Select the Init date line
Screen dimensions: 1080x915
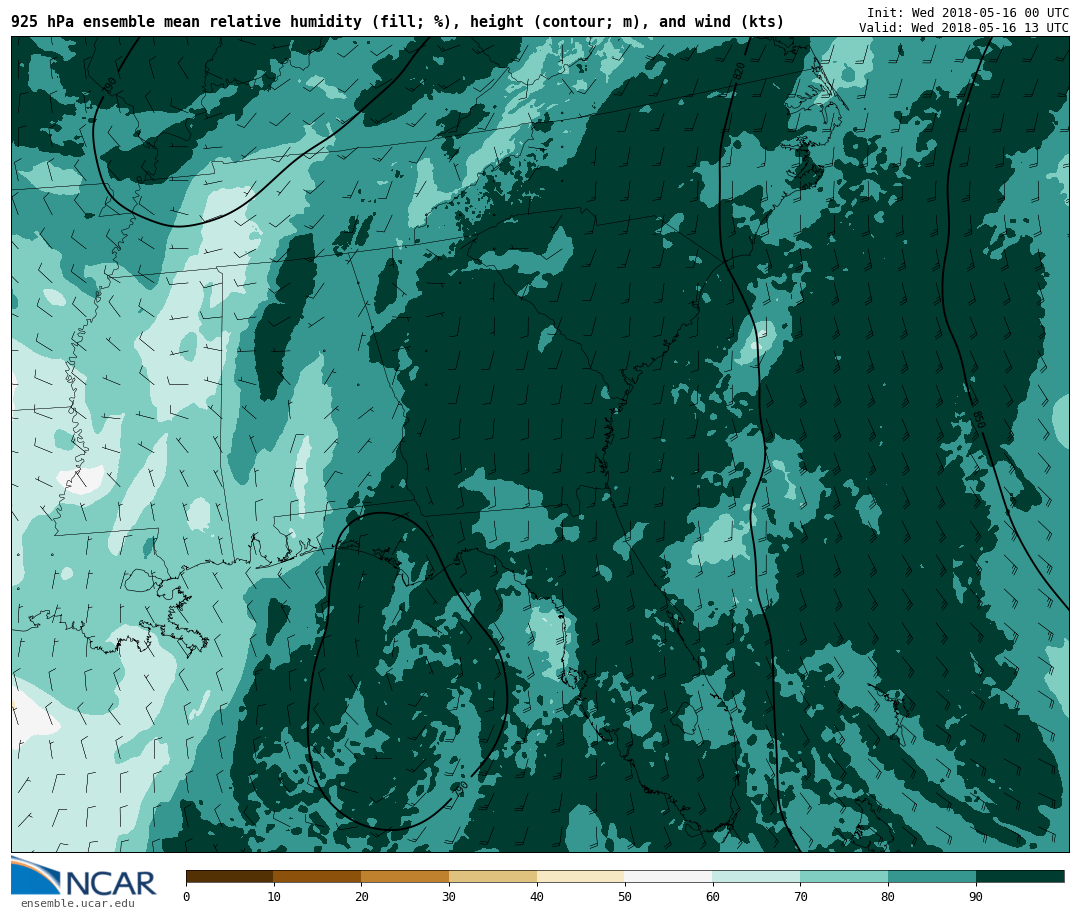click(x=968, y=12)
